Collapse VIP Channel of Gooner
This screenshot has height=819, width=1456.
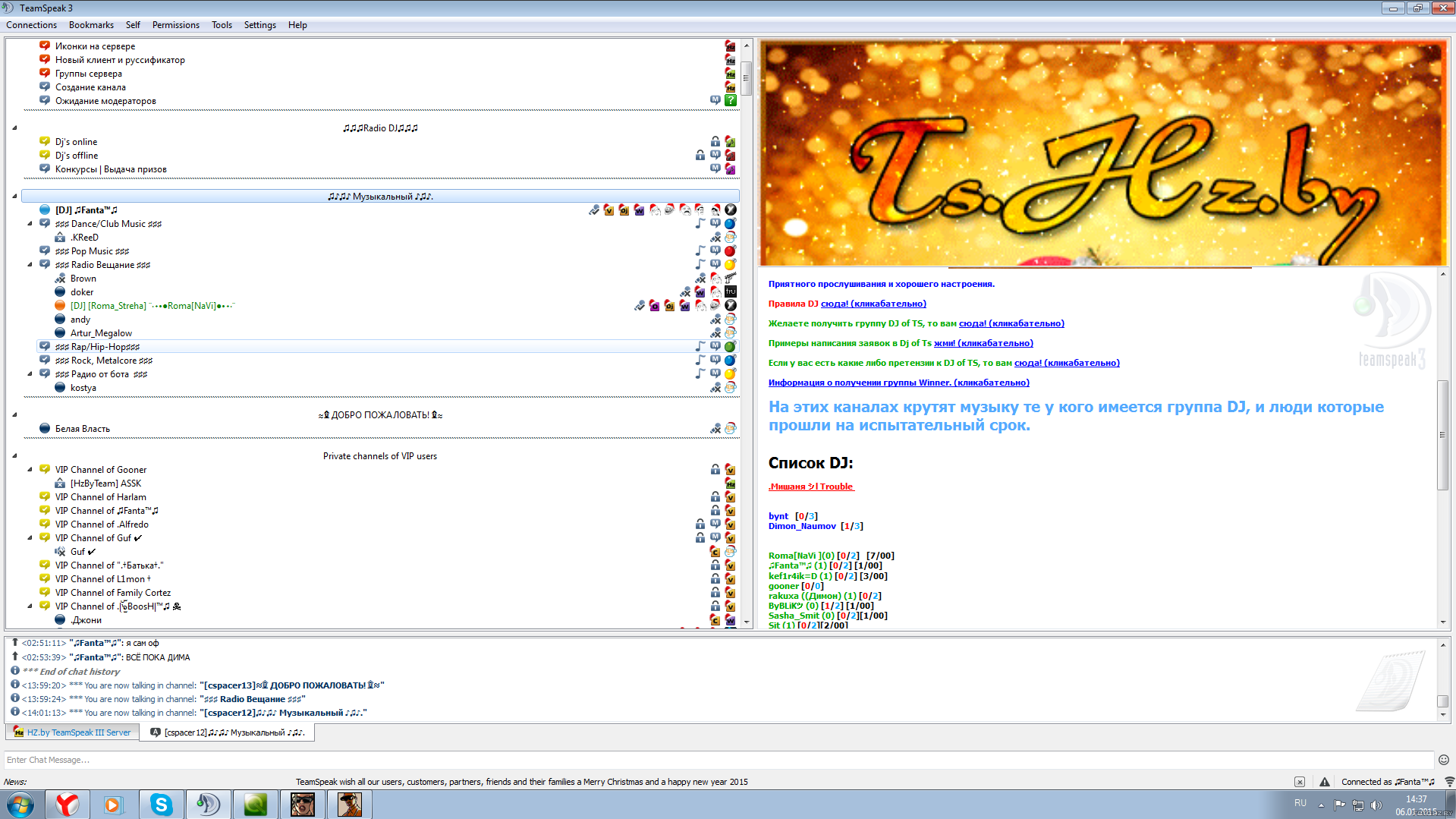[30, 470]
